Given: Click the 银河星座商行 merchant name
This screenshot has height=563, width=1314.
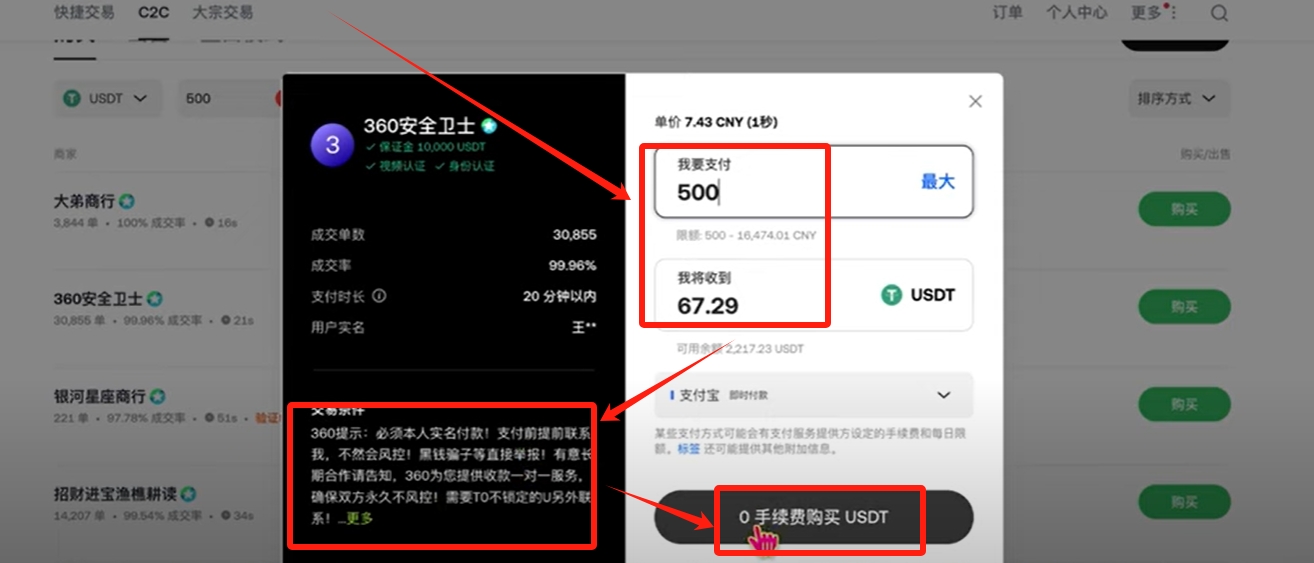Looking at the screenshot, I should 100,397.
